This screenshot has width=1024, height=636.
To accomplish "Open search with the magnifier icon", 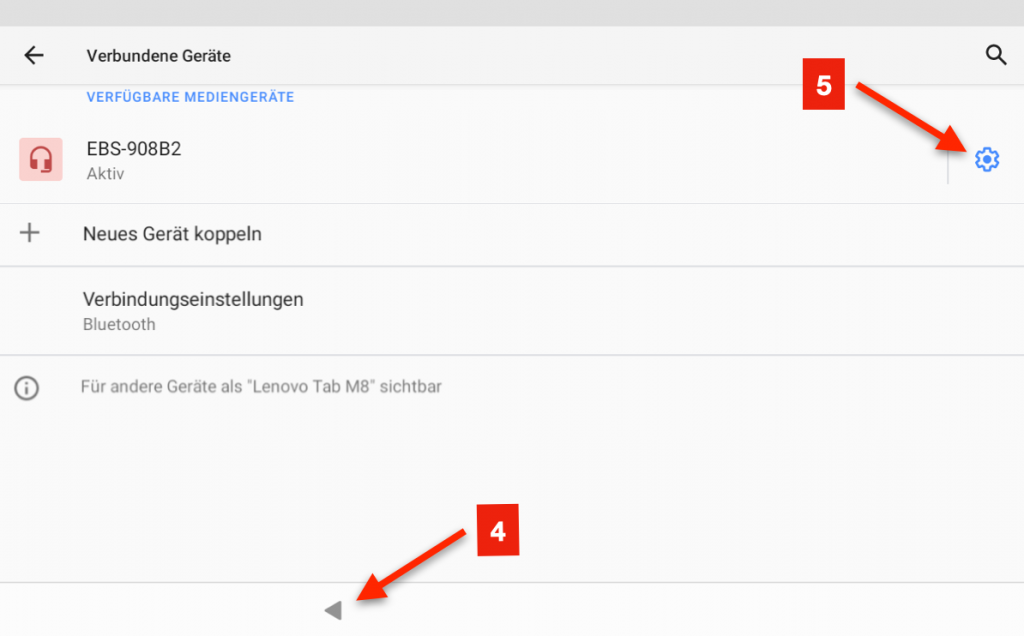I will pos(995,55).
